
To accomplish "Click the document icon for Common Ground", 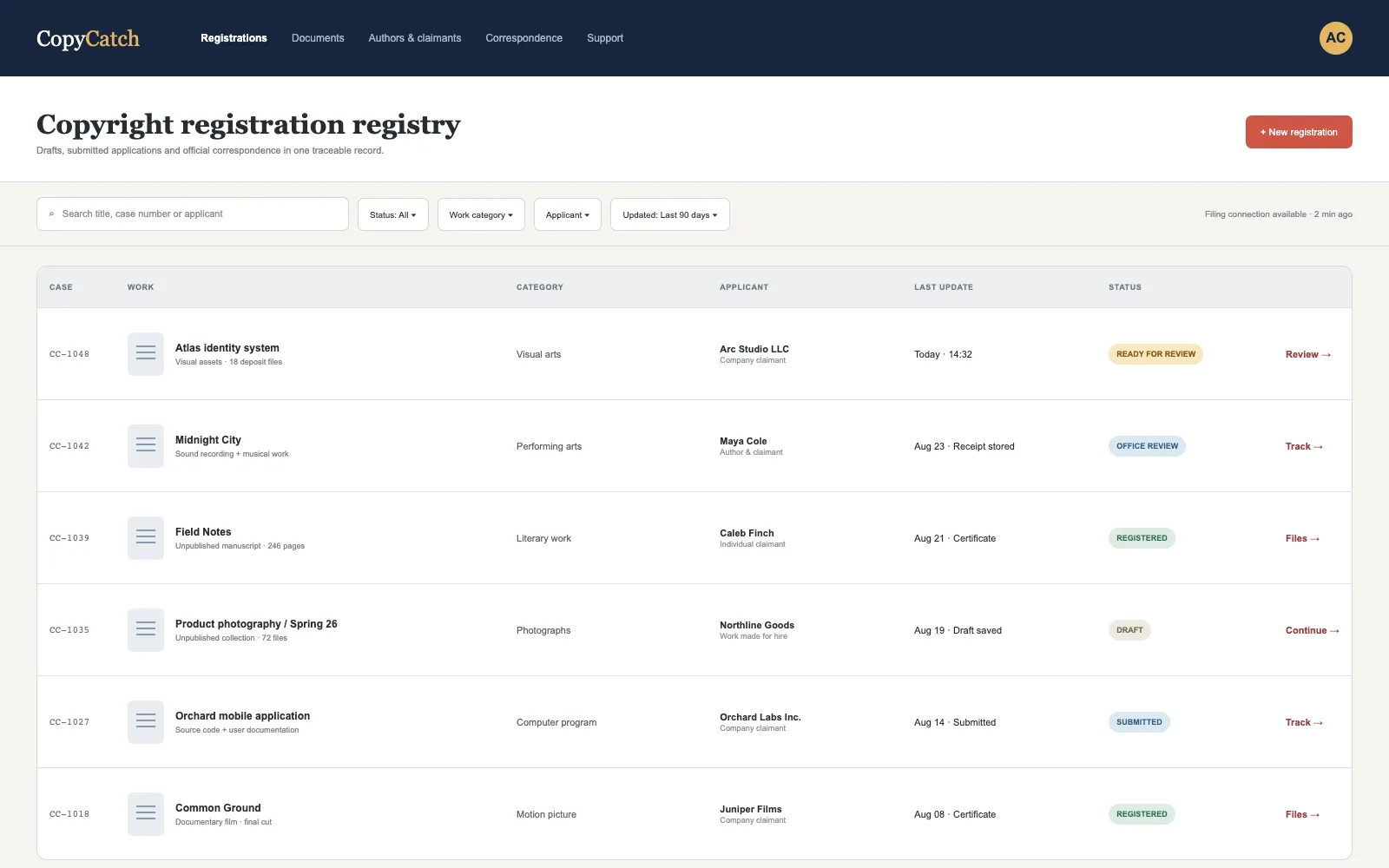I will click(146, 814).
